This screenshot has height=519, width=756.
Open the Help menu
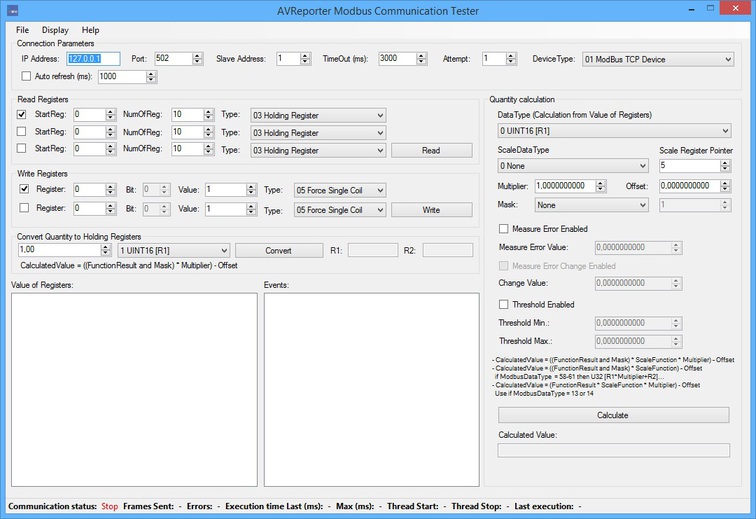90,30
